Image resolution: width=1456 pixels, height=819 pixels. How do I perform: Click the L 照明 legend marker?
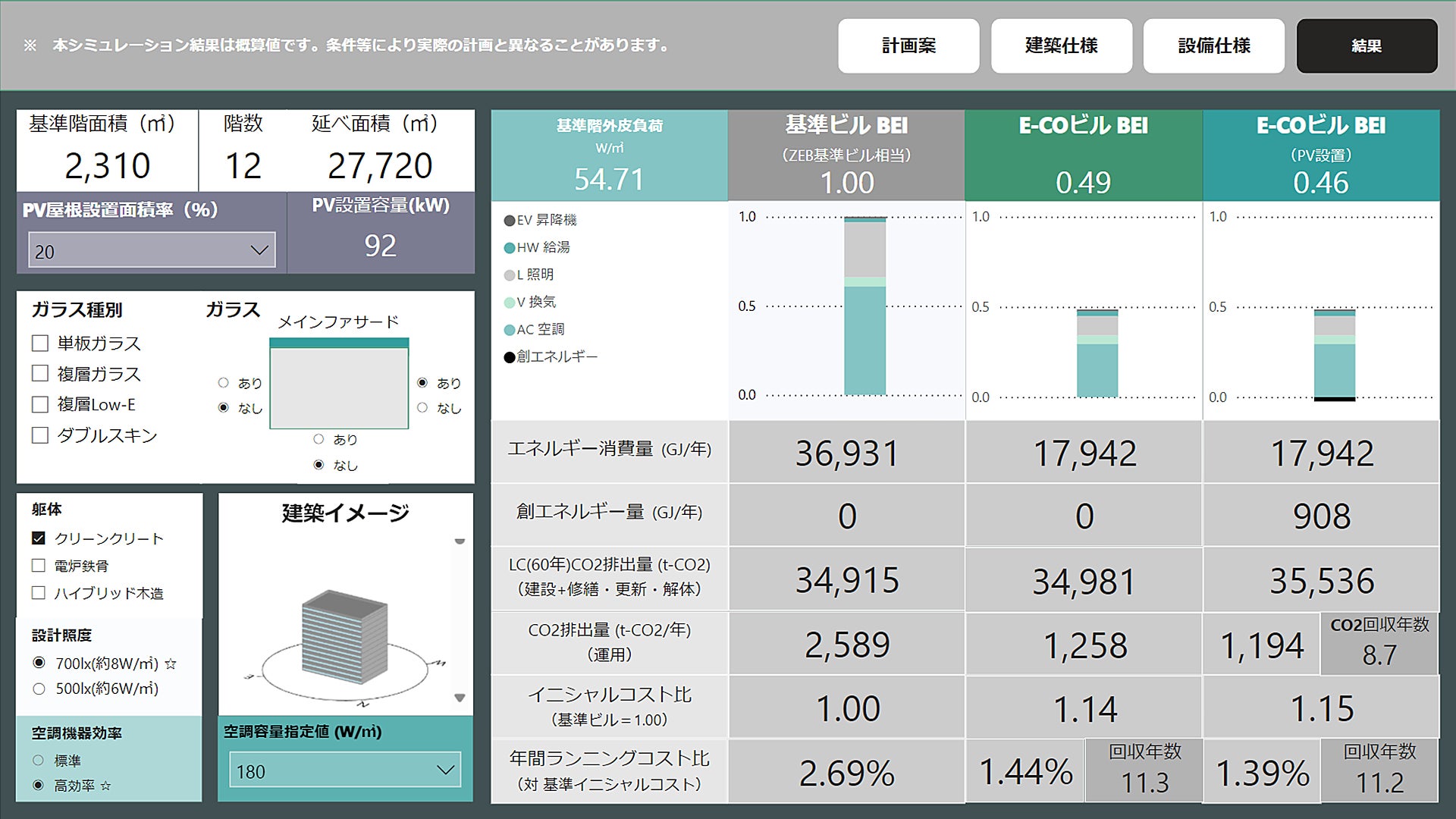point(510,275)
